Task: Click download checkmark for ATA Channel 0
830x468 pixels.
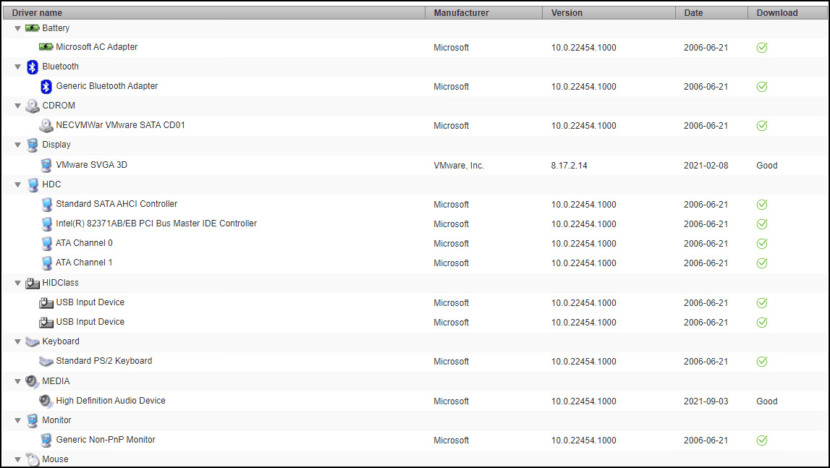Action: (762, 244)
